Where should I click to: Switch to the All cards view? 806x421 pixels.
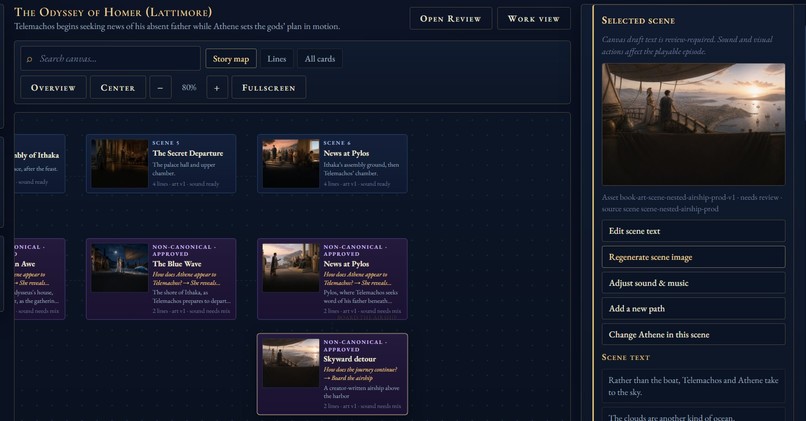320,59
